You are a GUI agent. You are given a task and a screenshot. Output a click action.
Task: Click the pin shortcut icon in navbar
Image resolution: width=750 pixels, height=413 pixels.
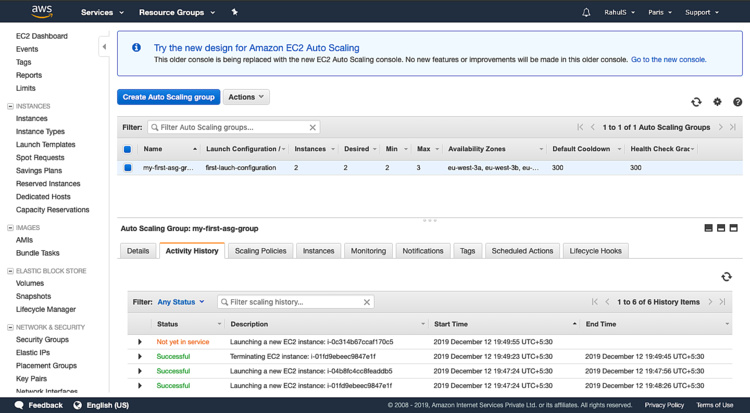tap(235, 12)
